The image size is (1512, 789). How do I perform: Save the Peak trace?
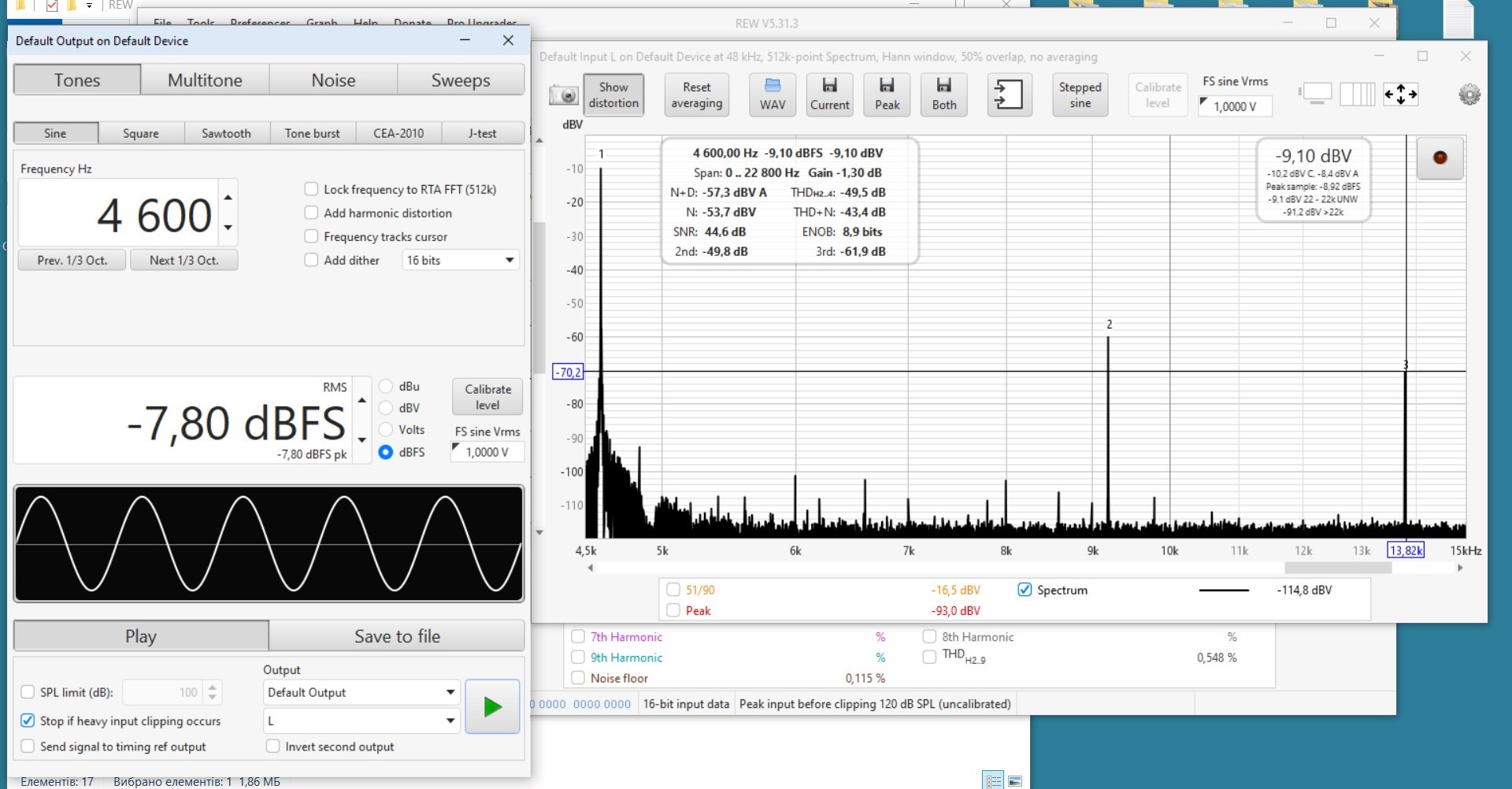click(x=887, y=95)
